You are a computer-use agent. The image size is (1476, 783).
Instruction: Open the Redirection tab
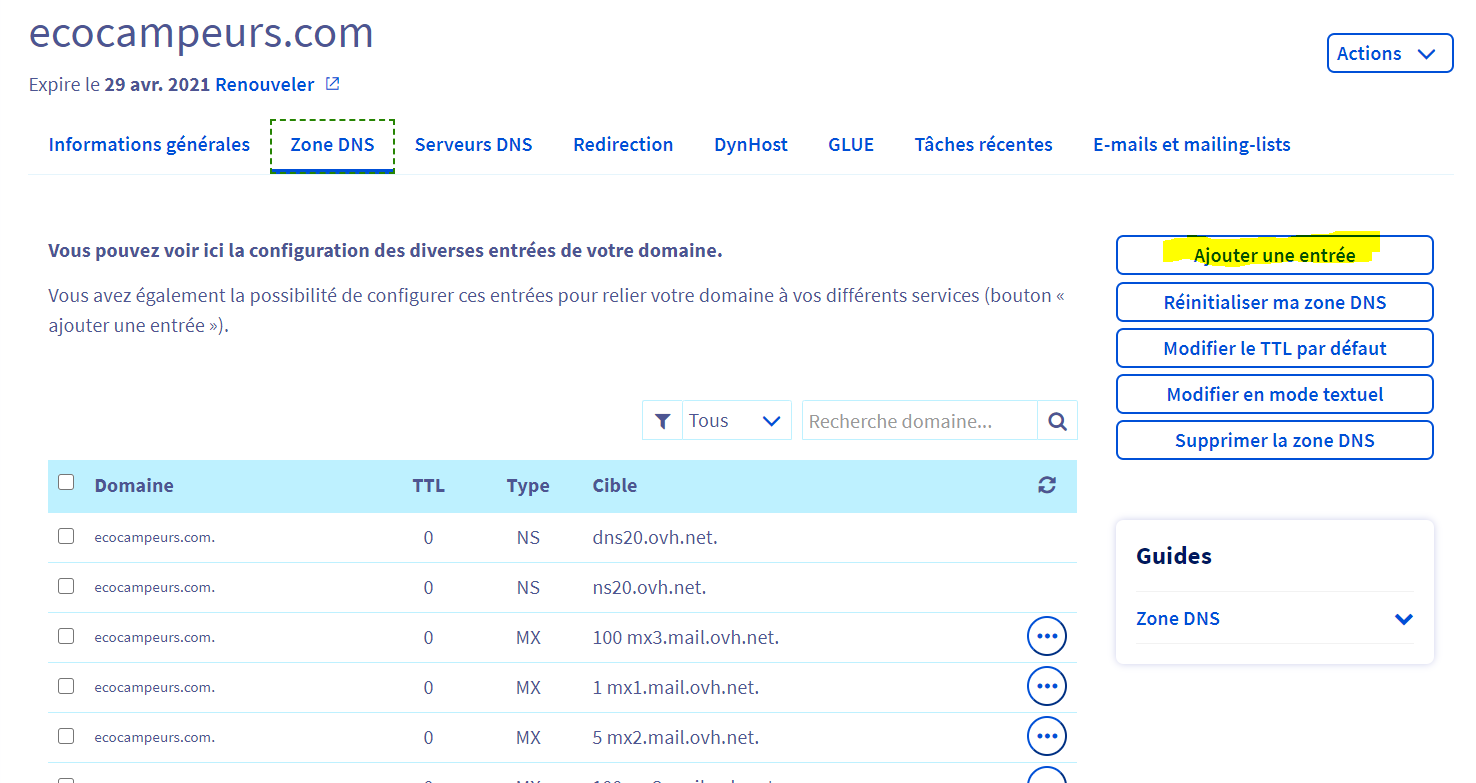click(623, 145)
